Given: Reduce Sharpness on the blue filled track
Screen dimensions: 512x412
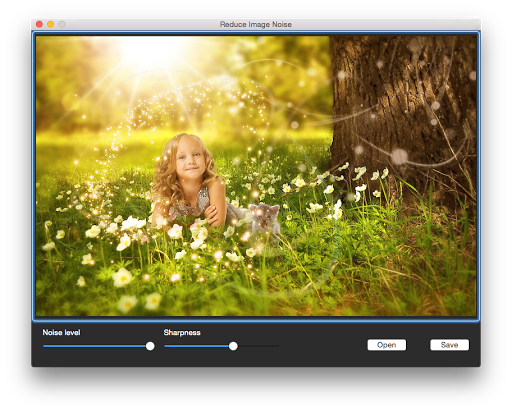Looking at the screenshot, I should tap(197, 346).
